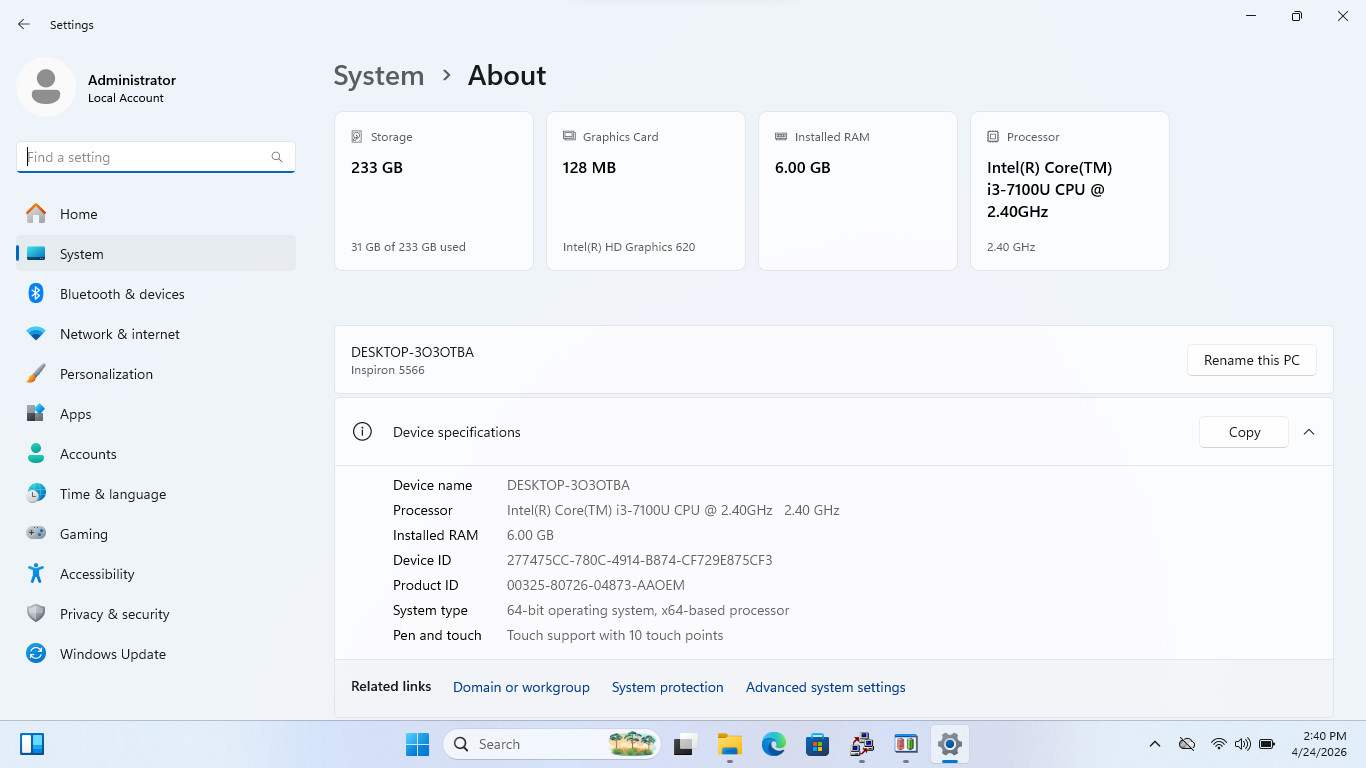Viewport: 1366px width, 768px height.
Task: Click the Accounts person icon
Action: [36, 453]
